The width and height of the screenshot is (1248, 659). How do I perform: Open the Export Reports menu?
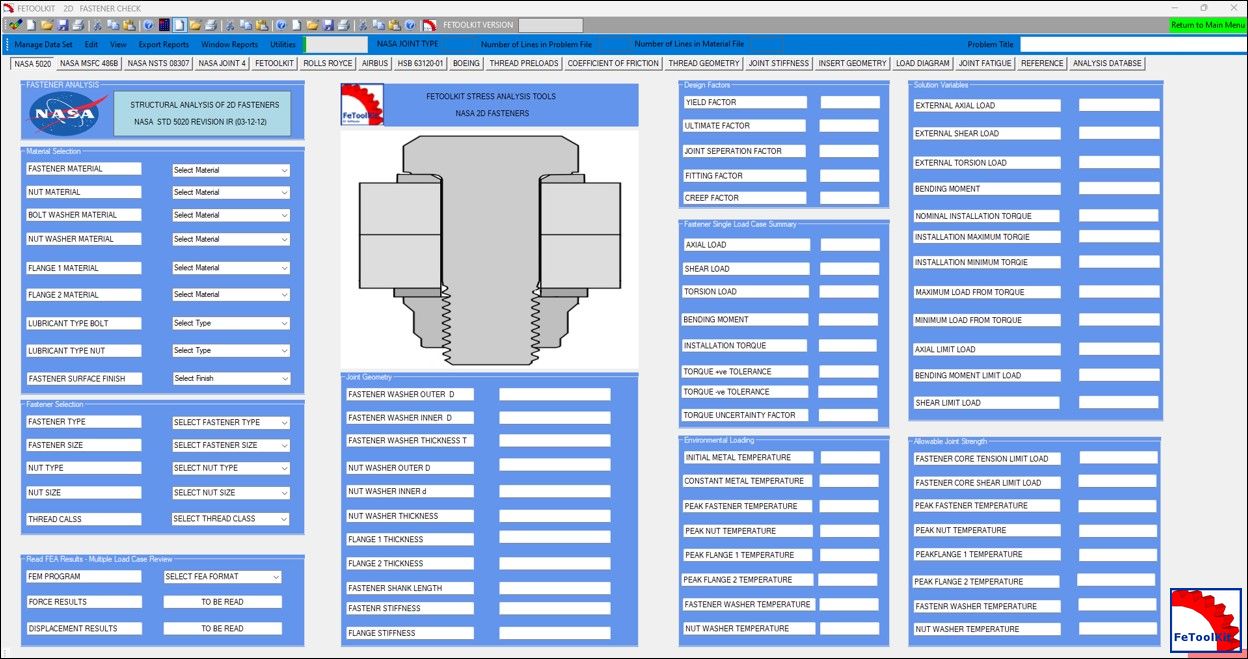[163, 44]
